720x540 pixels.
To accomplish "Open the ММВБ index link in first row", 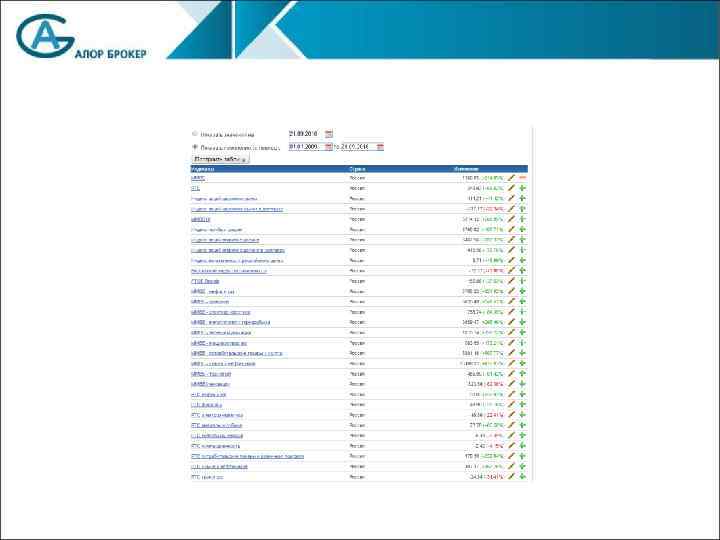I will click(198, 178).
